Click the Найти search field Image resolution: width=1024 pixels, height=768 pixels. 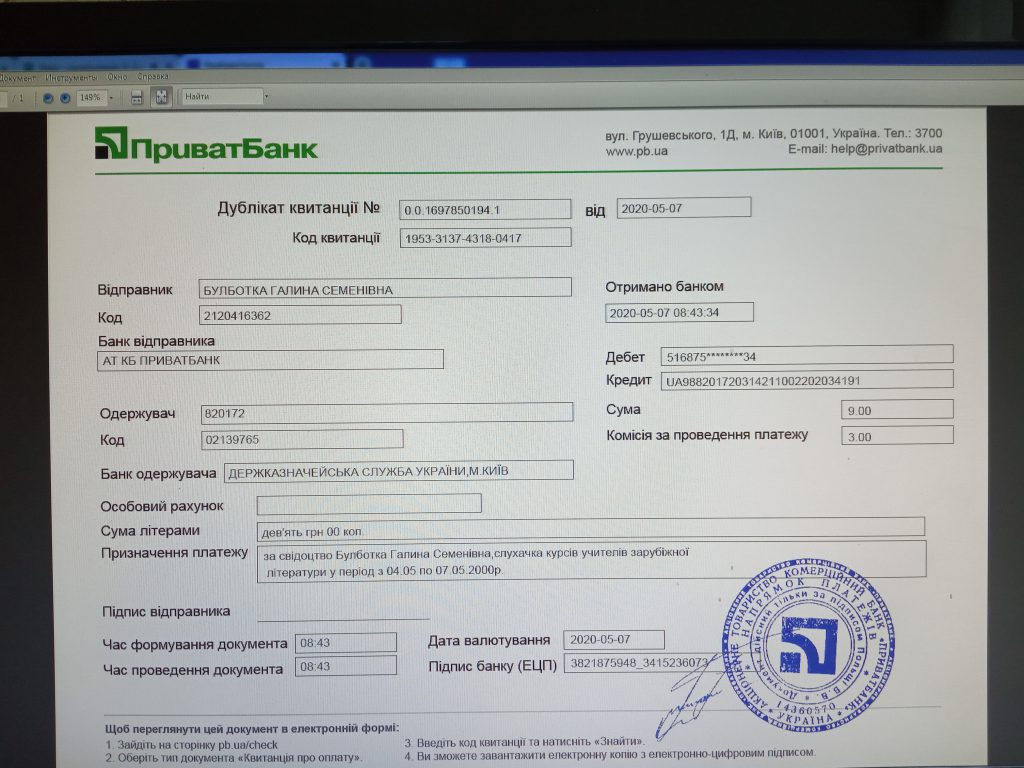(x=220, y=97)
